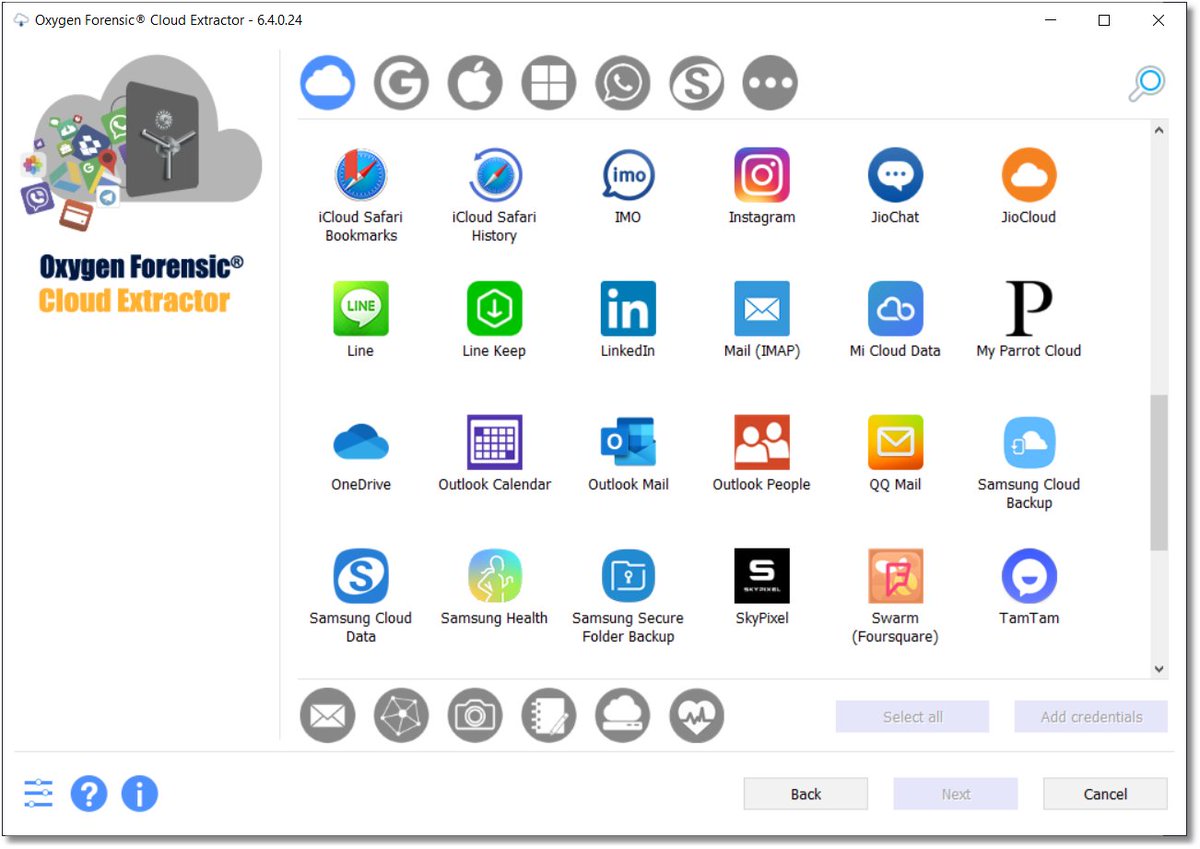Click the Add credentials button
This screenshot has width=1200, height=849.
click(1091, 717)
